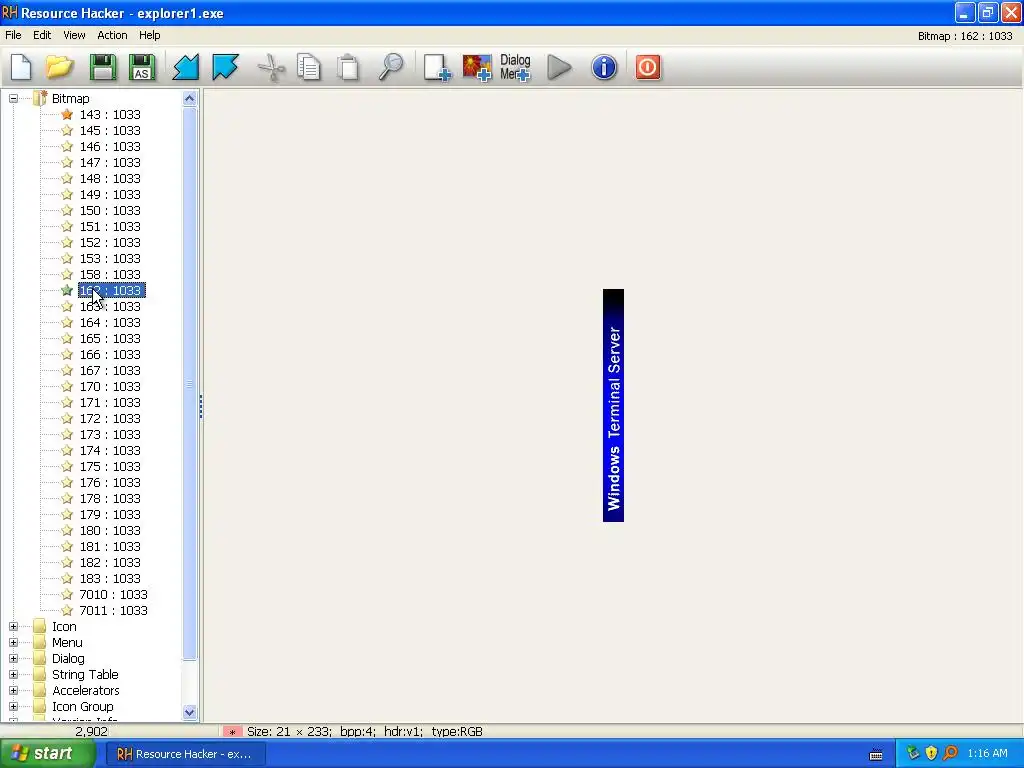Click the Resource Hacker taskbar button
The width and height of the screenshot is (1024, 768).
click(x=185, y=754)
